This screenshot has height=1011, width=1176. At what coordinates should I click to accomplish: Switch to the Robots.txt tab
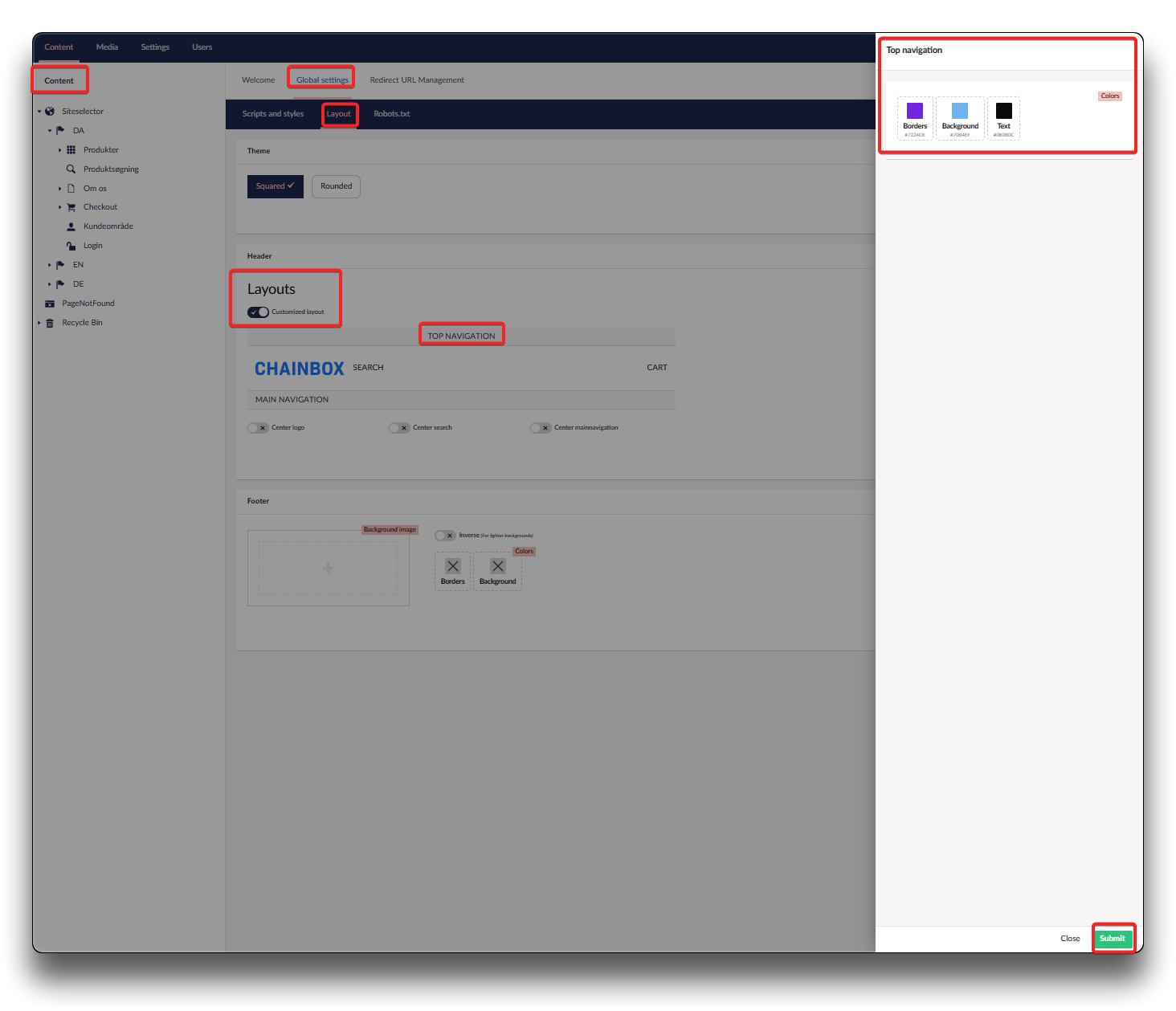[x=391, y=114]
